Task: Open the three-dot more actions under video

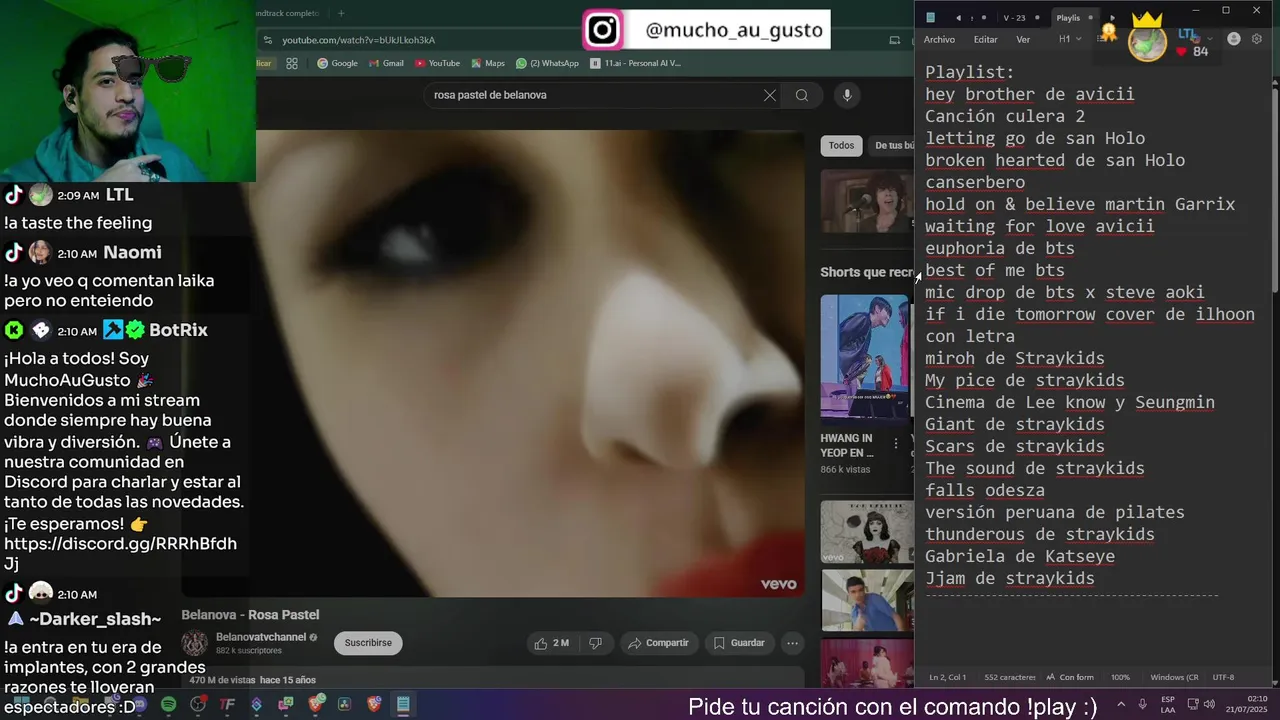Action: [x=792, y=643]
